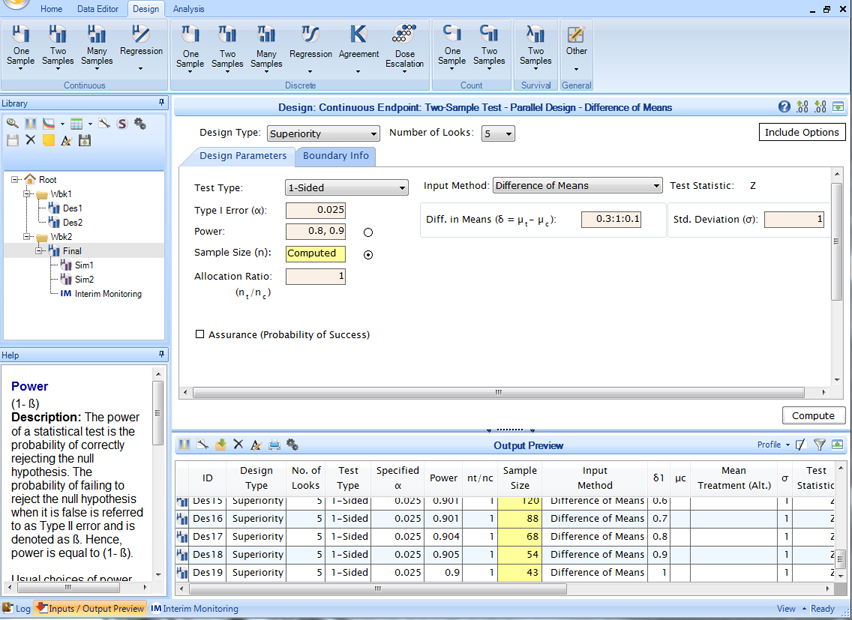Open the Input Method dropdown
Screen dimensions: 852x620
[578, 186]
